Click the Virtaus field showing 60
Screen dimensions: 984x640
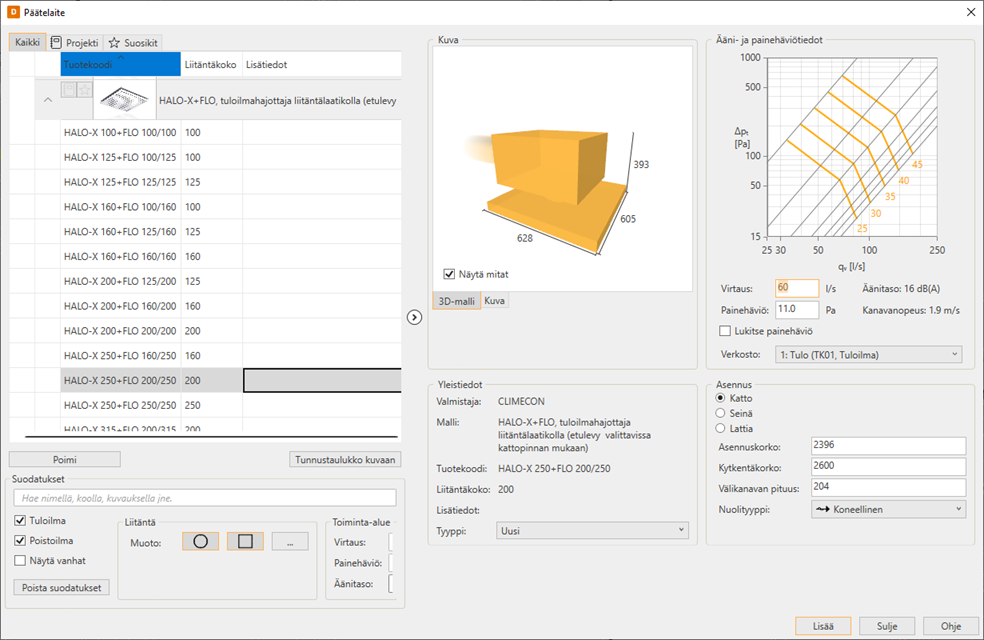[x=797, y=288]
